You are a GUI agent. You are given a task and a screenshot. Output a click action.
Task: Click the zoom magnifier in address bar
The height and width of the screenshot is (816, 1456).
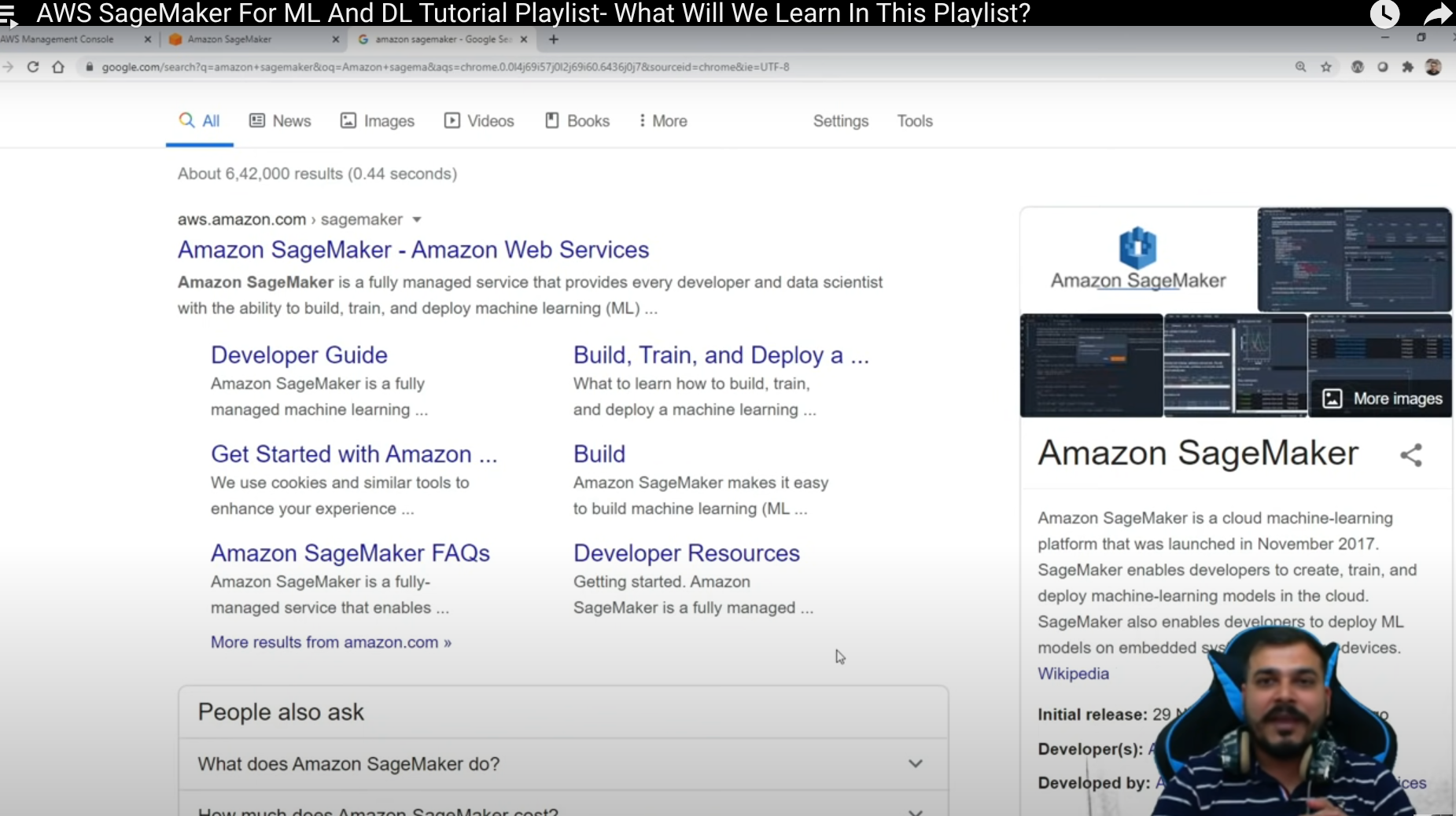point(1301,67)
